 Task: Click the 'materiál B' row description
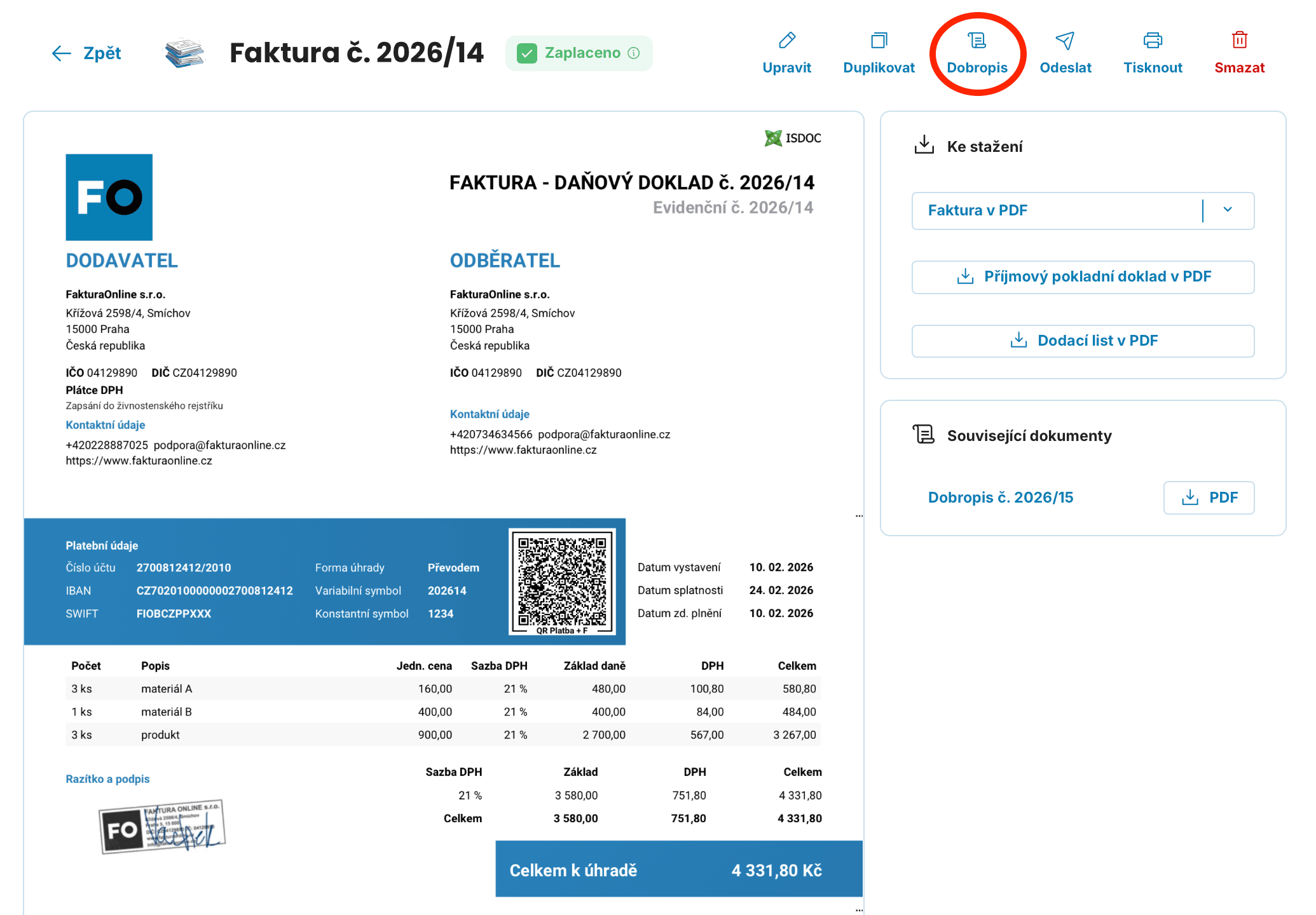(167, 712)
